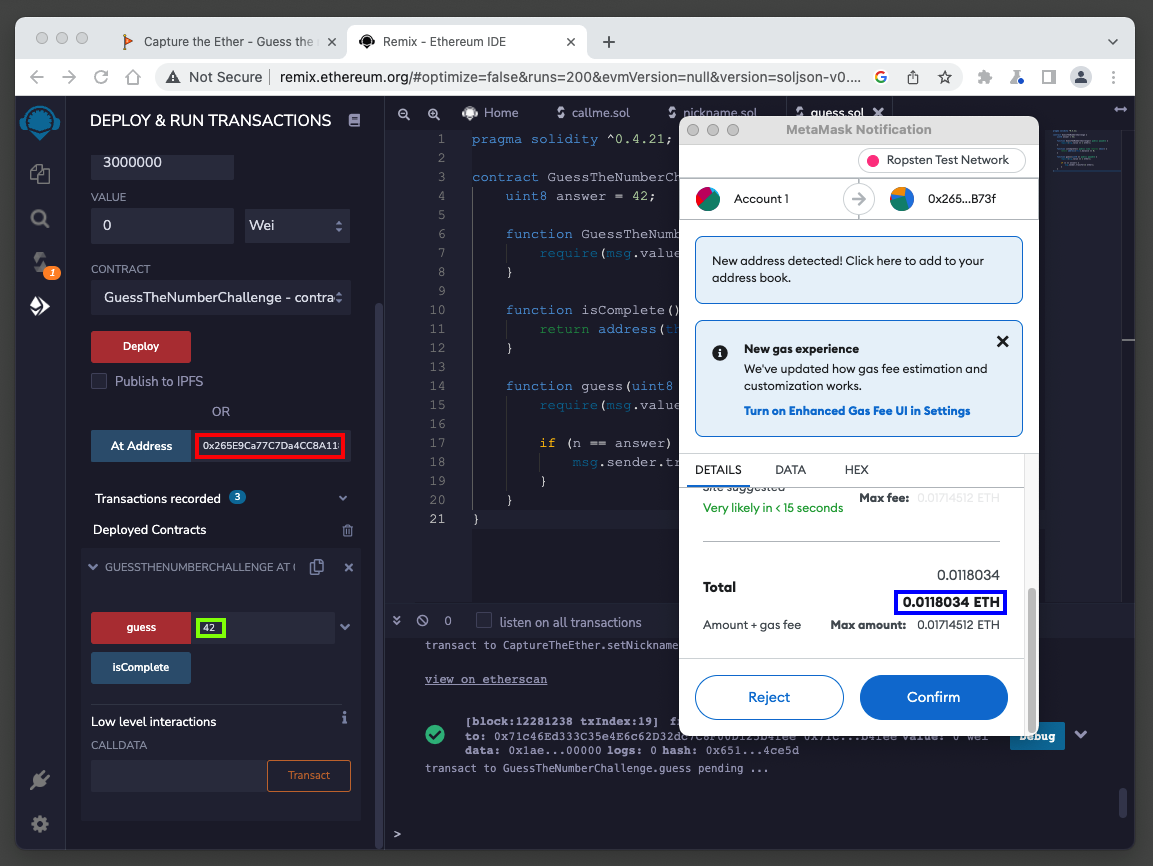Select HEX tab in MetaMask
Screen dimensions: 1153x866
[857, 470]
